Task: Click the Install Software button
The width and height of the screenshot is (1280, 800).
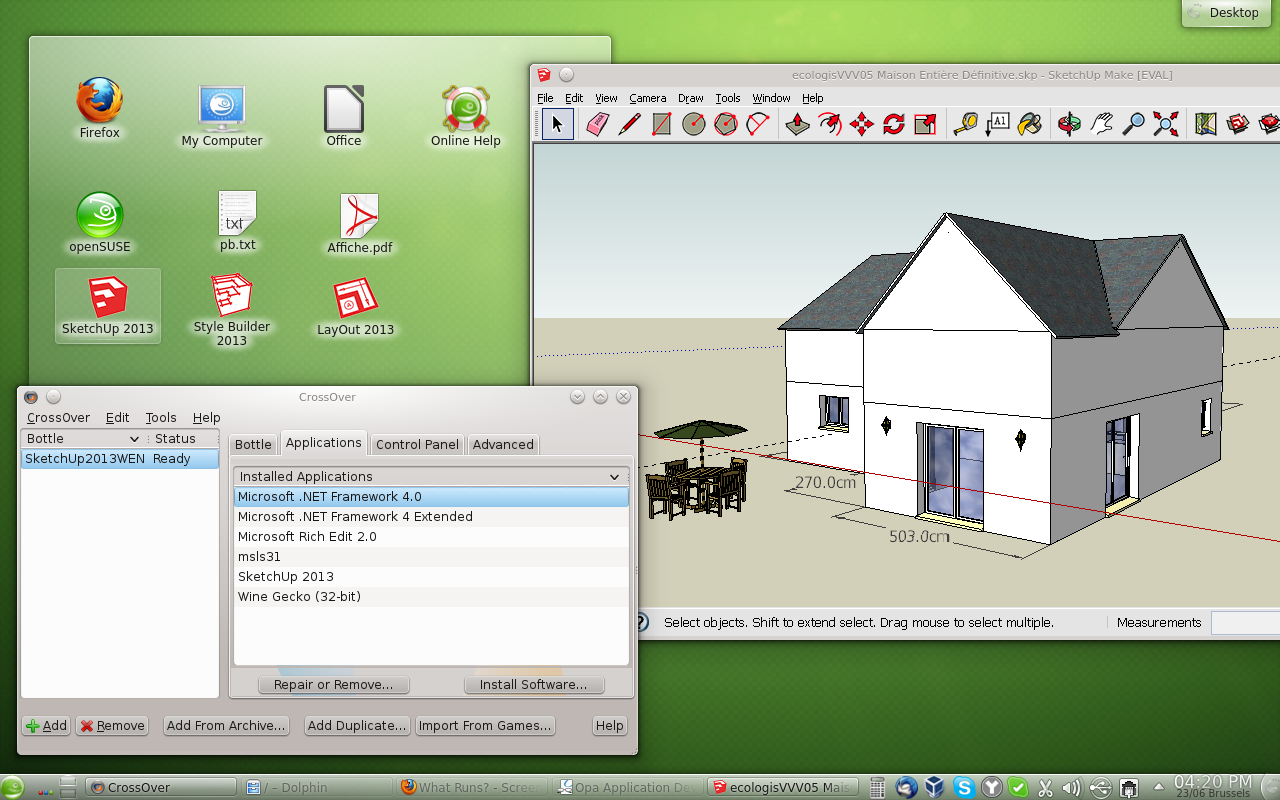Action: (534, 684)
